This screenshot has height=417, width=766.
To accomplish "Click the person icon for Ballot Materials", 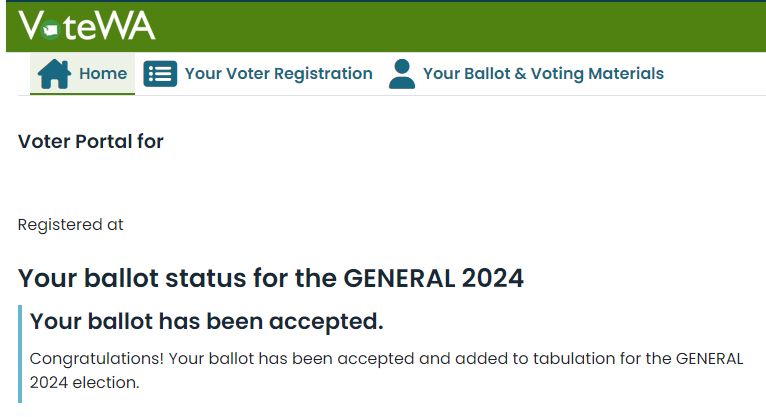I will pos(402,74).
